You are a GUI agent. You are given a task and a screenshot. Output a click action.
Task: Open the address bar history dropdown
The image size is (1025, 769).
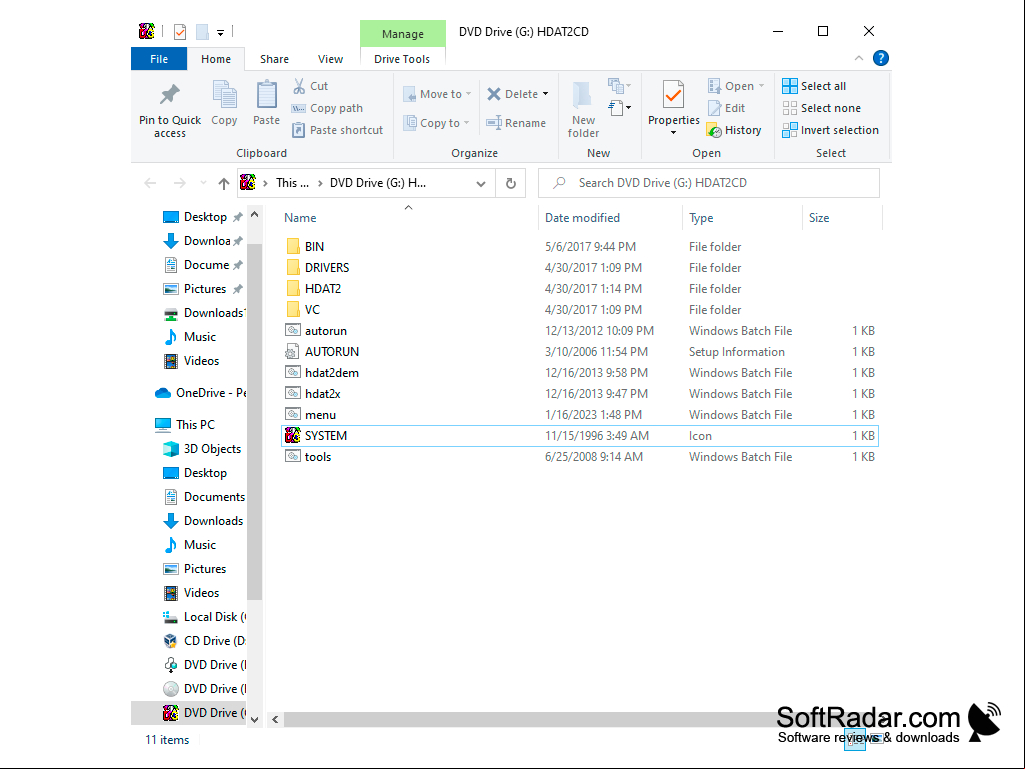[481, 184]
